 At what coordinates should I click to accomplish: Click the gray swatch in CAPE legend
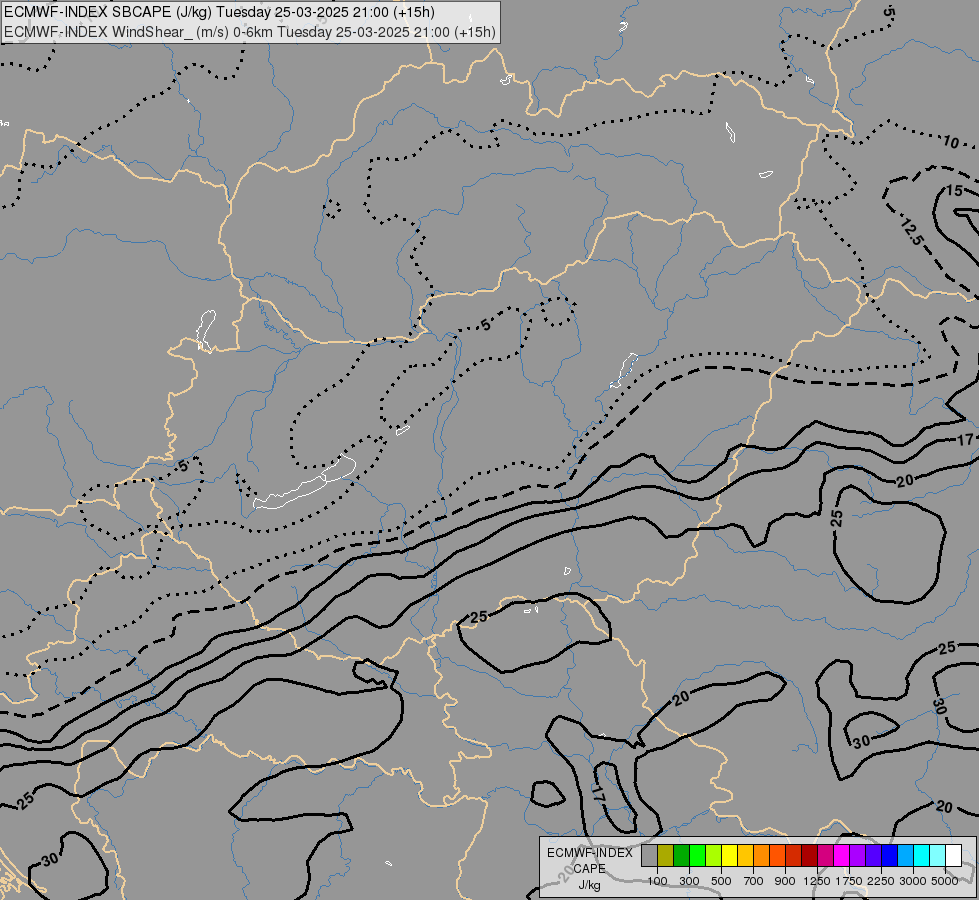(x=649, y=855)
